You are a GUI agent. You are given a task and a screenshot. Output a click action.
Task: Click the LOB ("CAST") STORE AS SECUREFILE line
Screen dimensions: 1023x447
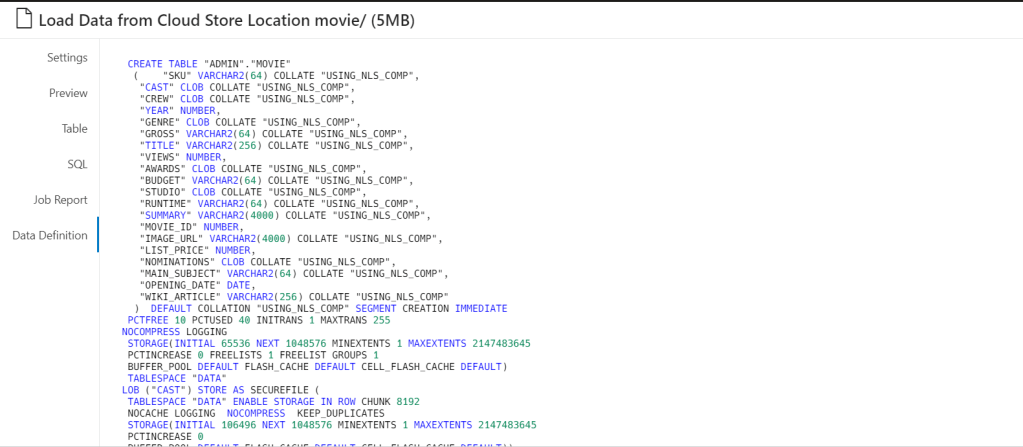218,390
